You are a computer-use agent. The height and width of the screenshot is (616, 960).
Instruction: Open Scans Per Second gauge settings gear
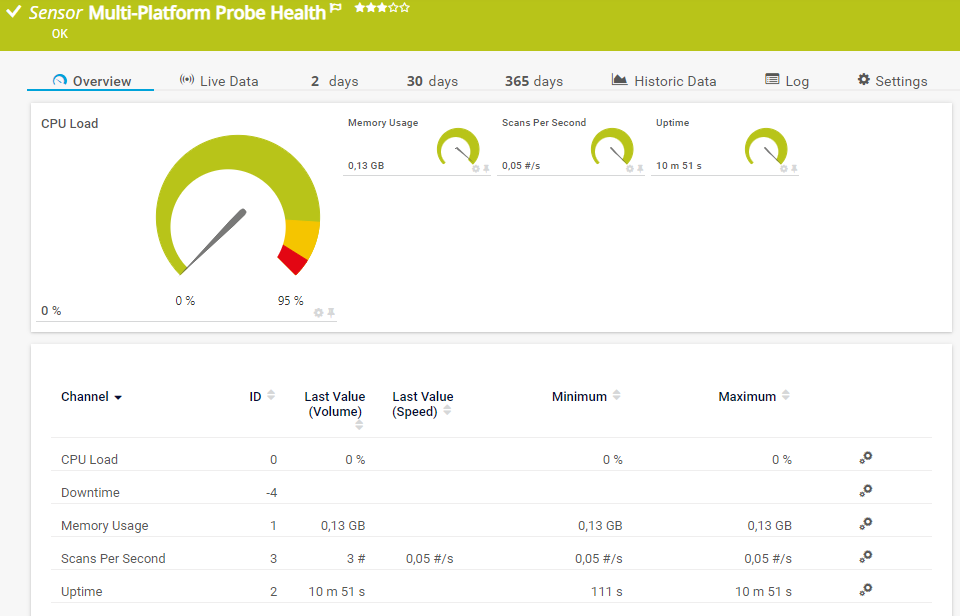[630, 169]
